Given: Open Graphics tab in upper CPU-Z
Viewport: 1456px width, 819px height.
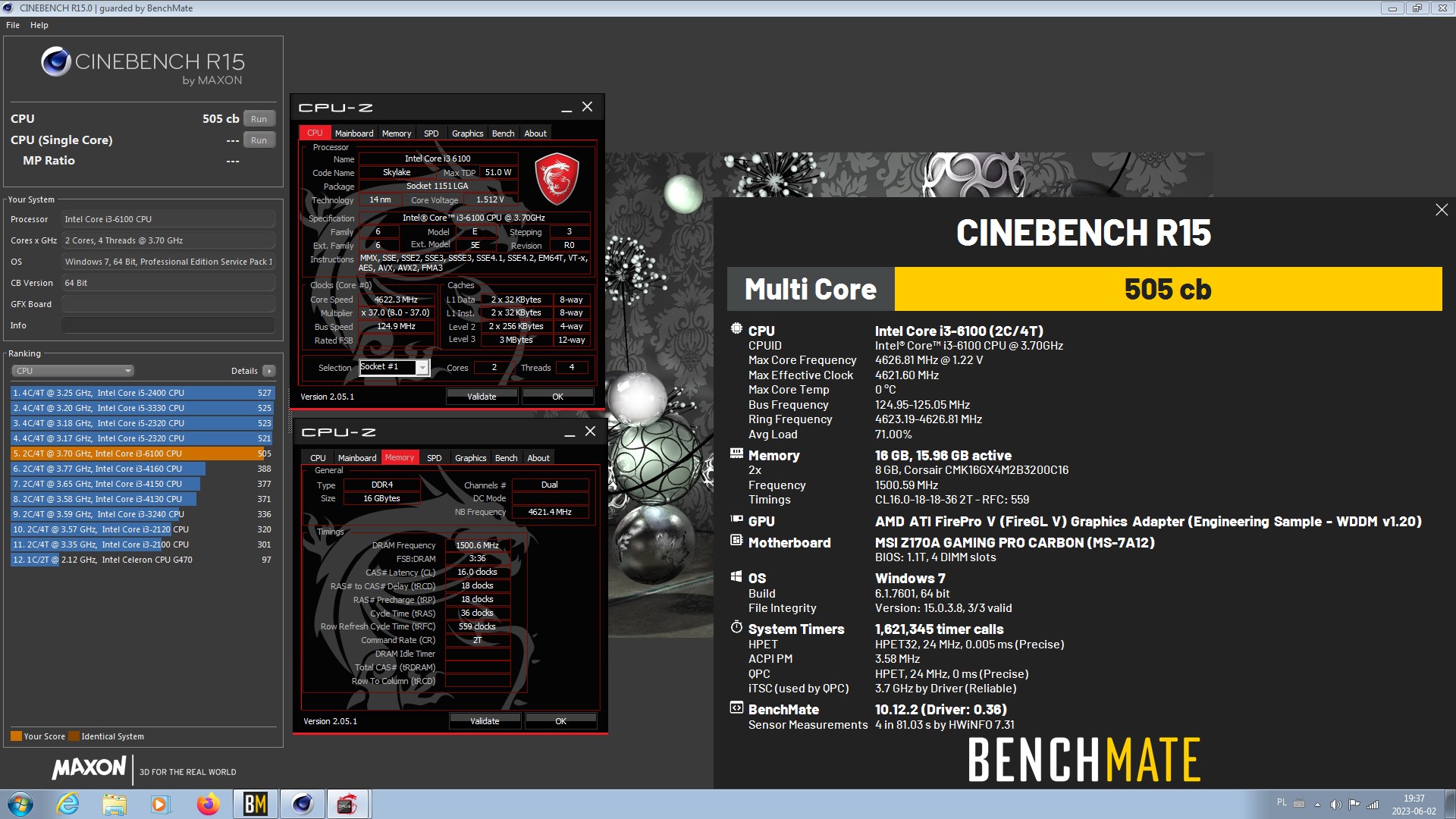Looking at the screenshot, I should click(x=468, y=133).
